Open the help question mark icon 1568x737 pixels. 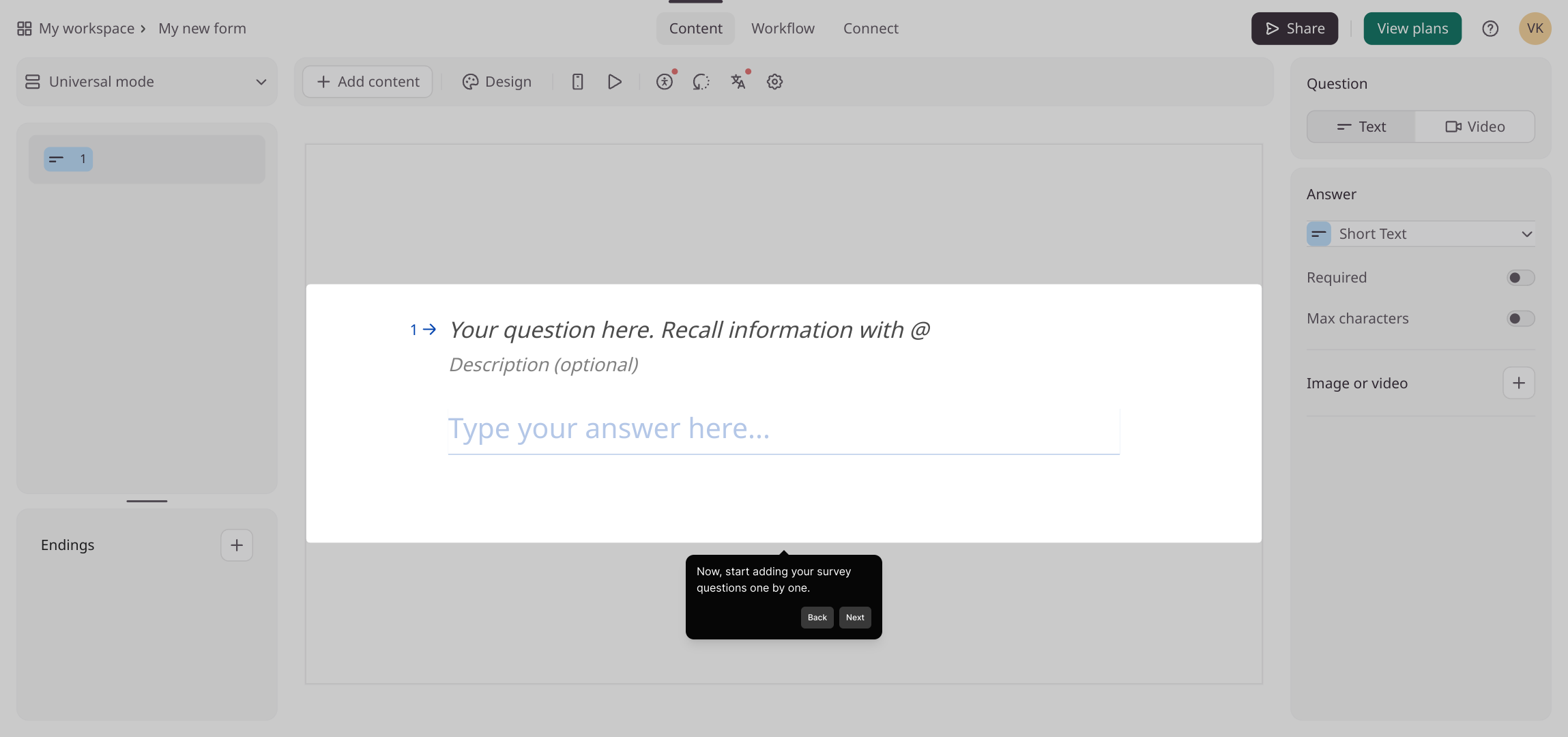pyautogui.click(x=1490, y=29)
